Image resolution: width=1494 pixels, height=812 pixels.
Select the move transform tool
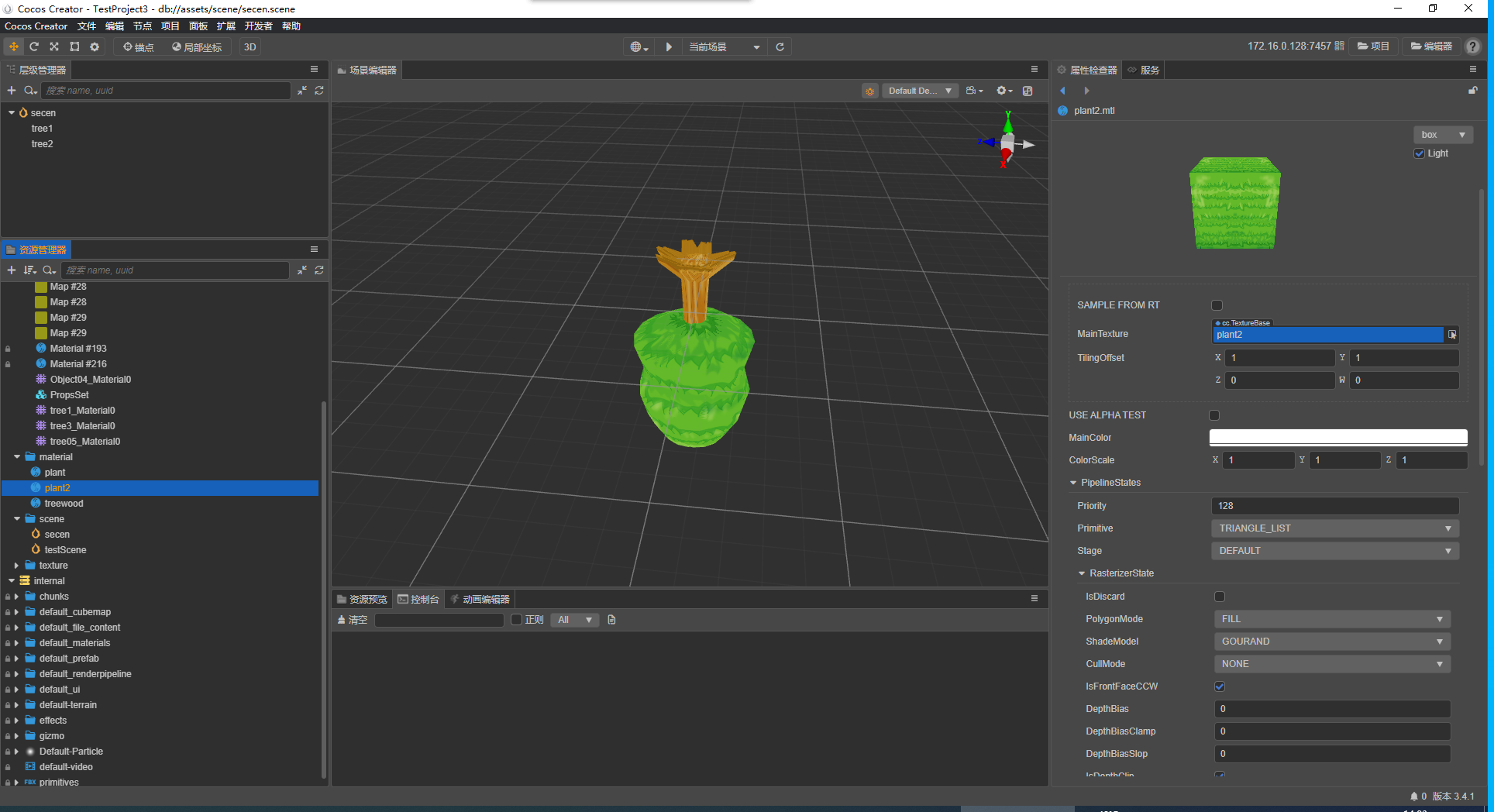(14, 46)
